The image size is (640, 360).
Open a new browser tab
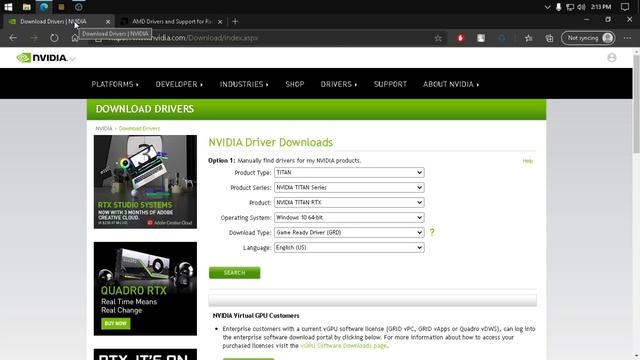[235, 21]
